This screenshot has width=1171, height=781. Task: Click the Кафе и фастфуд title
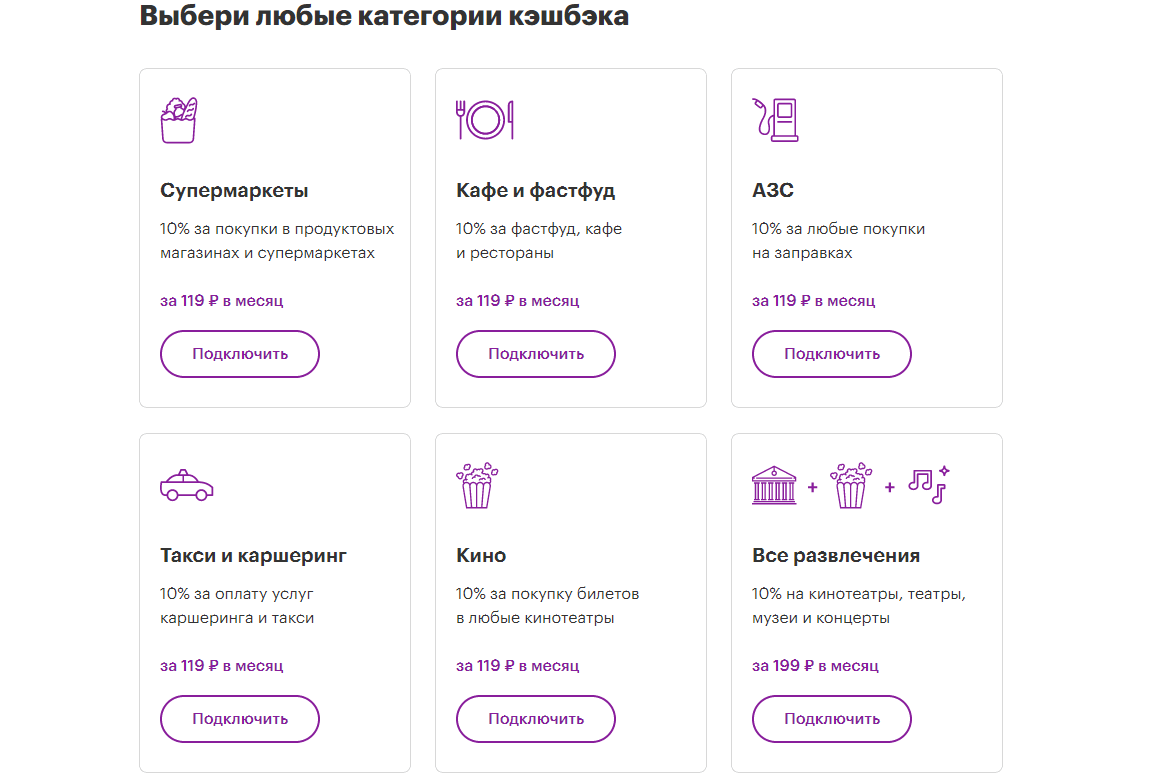click(535, 190)
